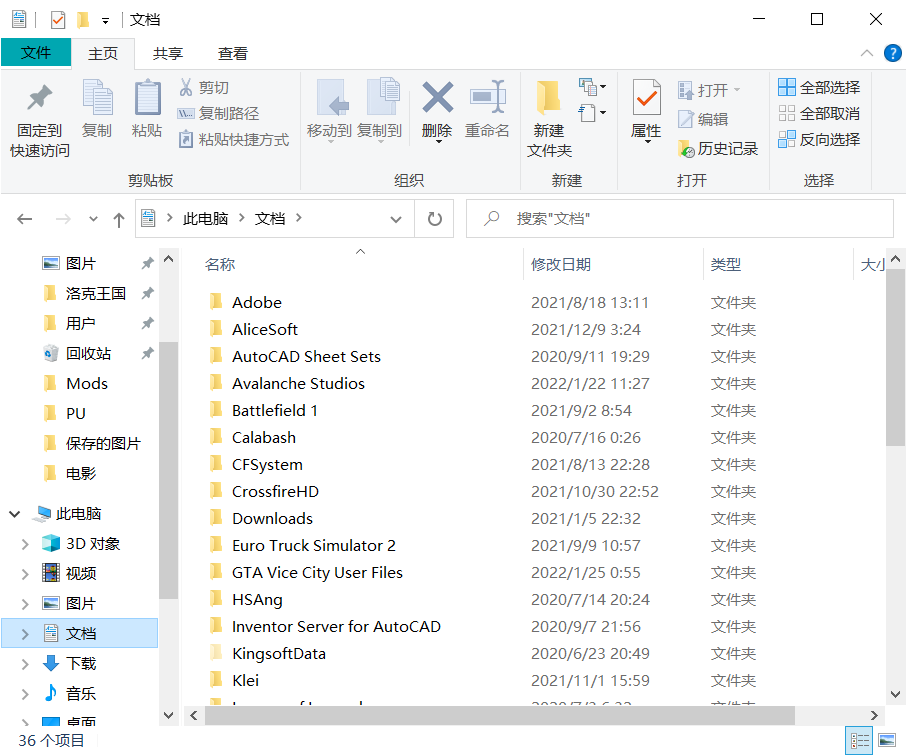Open the address bar history dropdown
This screenshot has width=907, height=756.
pyautogui.click(x=397, y=219)
